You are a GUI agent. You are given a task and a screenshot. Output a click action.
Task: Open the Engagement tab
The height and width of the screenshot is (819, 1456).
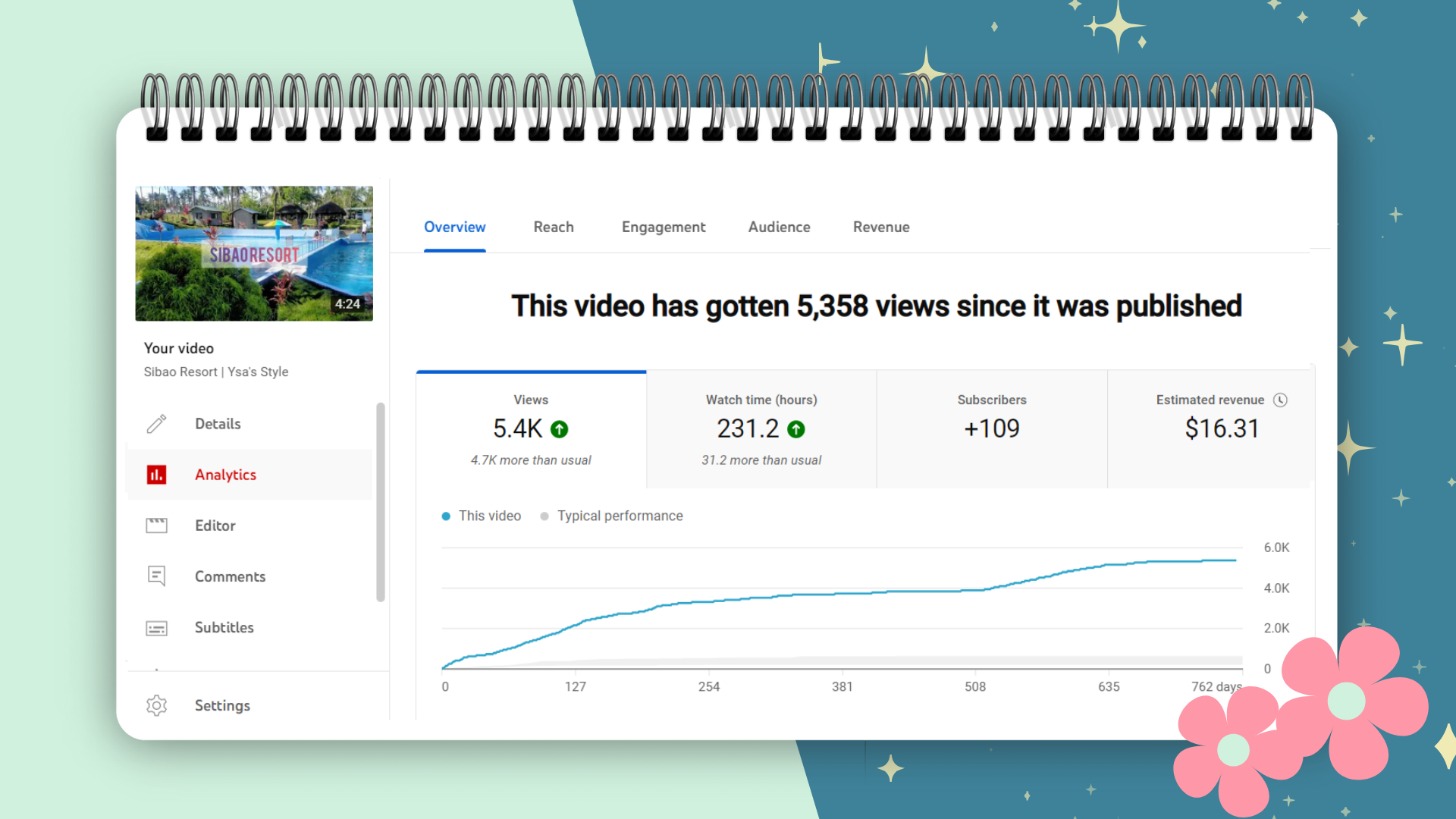coord(663,227)
